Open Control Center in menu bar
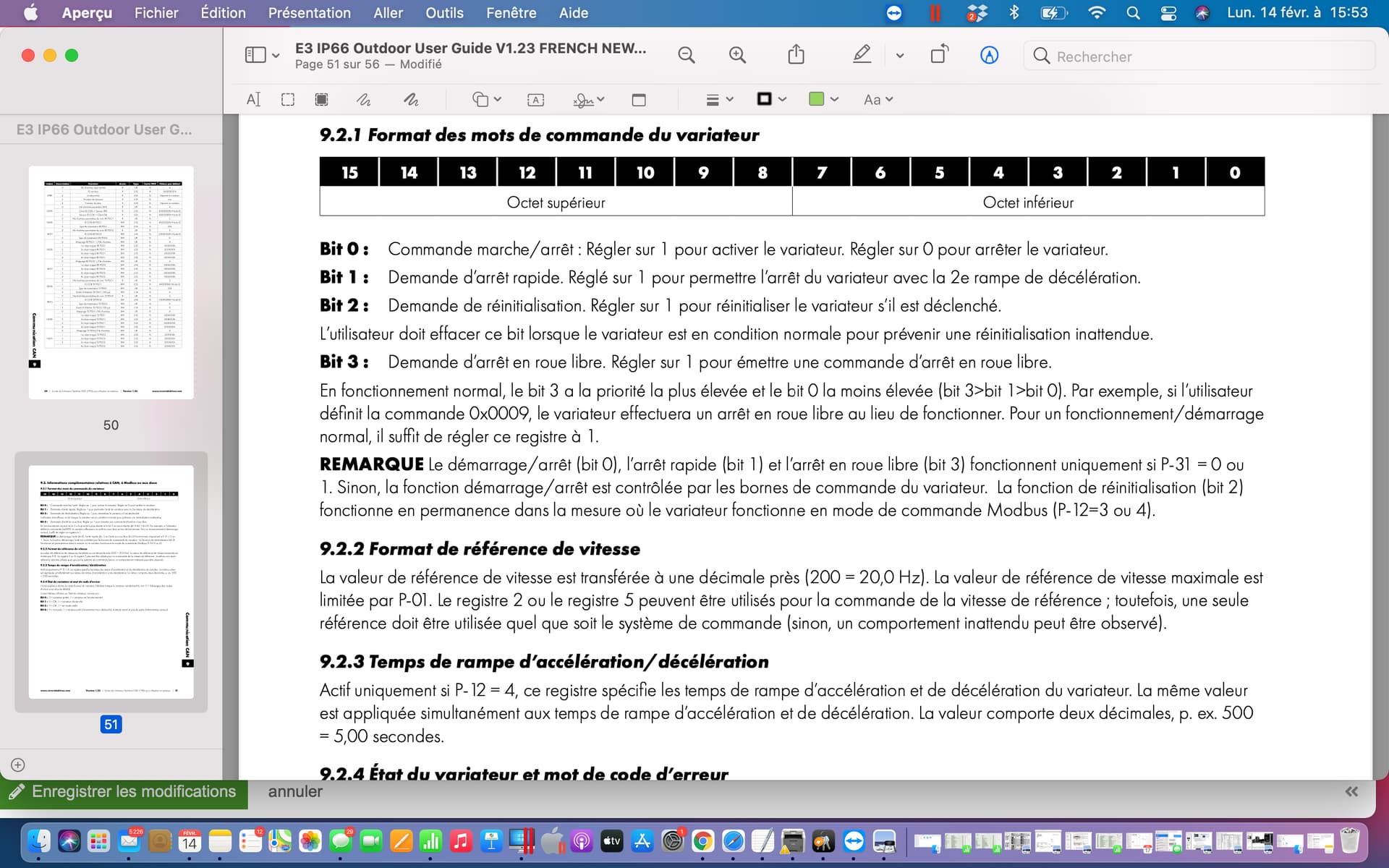Viewport: 1389px width, 868px height. pos(1168,13)
